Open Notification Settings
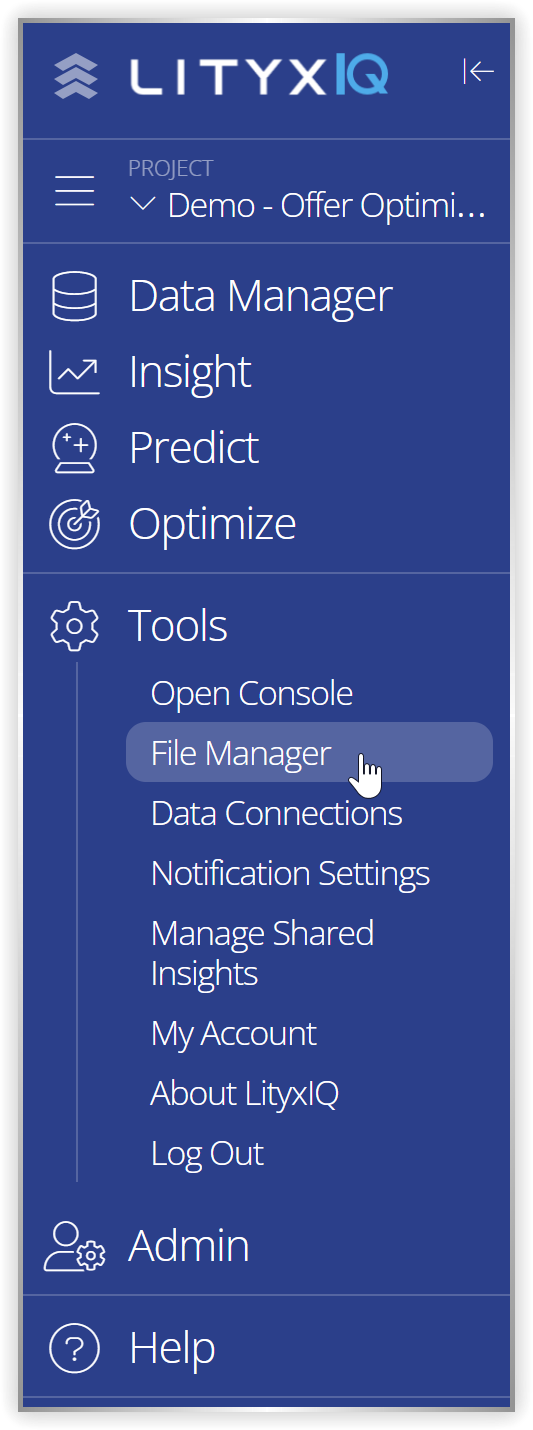Viewport: 533px width, 1430px height. (290, 873)
